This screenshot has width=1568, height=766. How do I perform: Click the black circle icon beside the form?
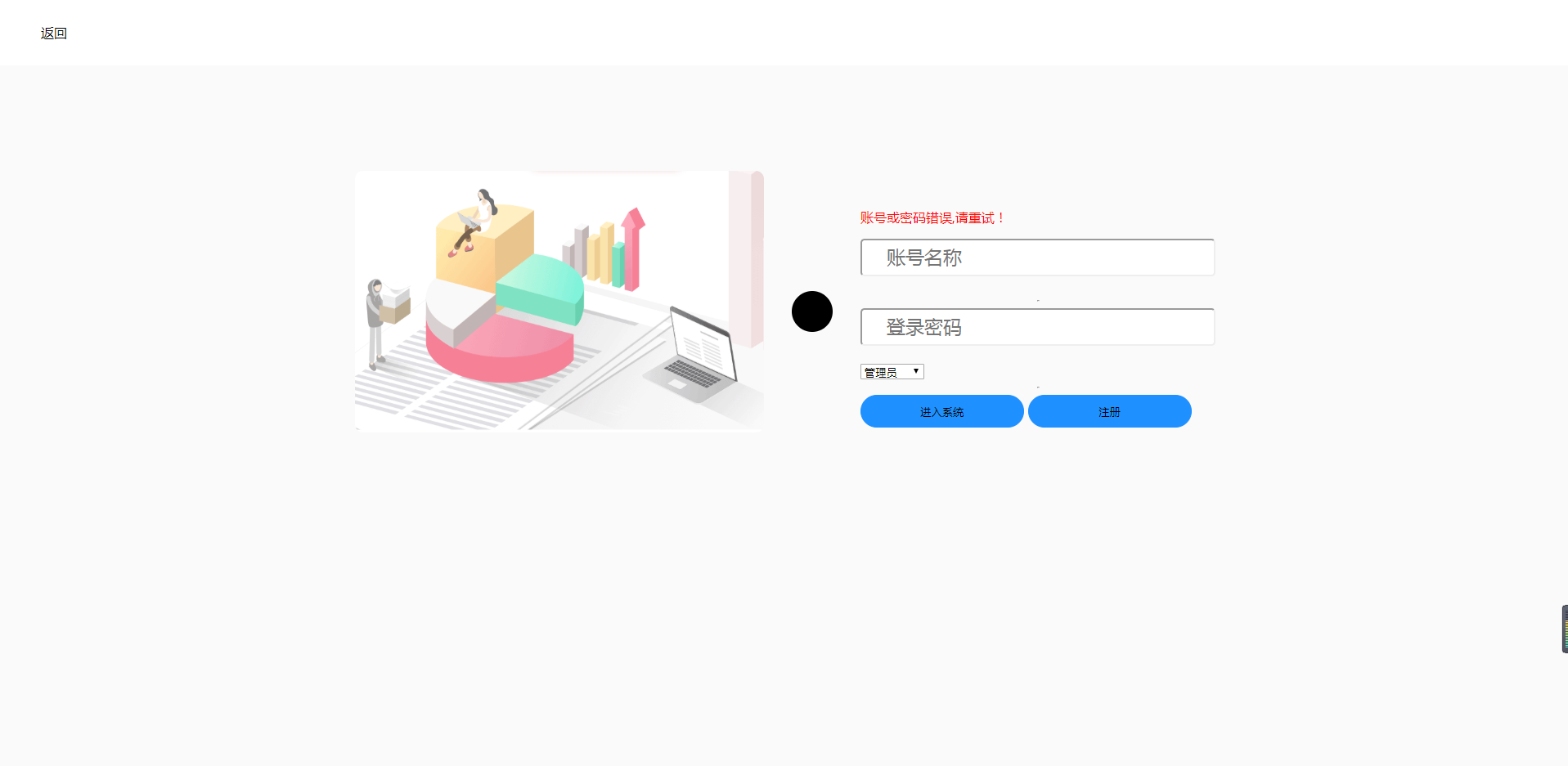click(x=812, y=311)
